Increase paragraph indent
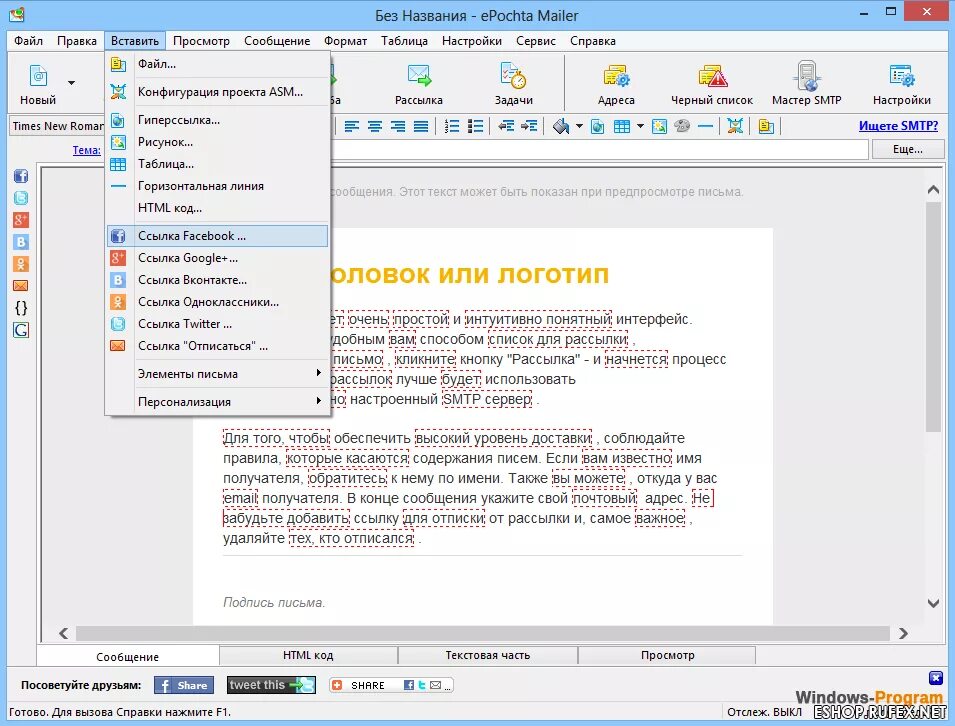This screenshot has height=726, width=955. pyautogui.click(x=529, y=126)
